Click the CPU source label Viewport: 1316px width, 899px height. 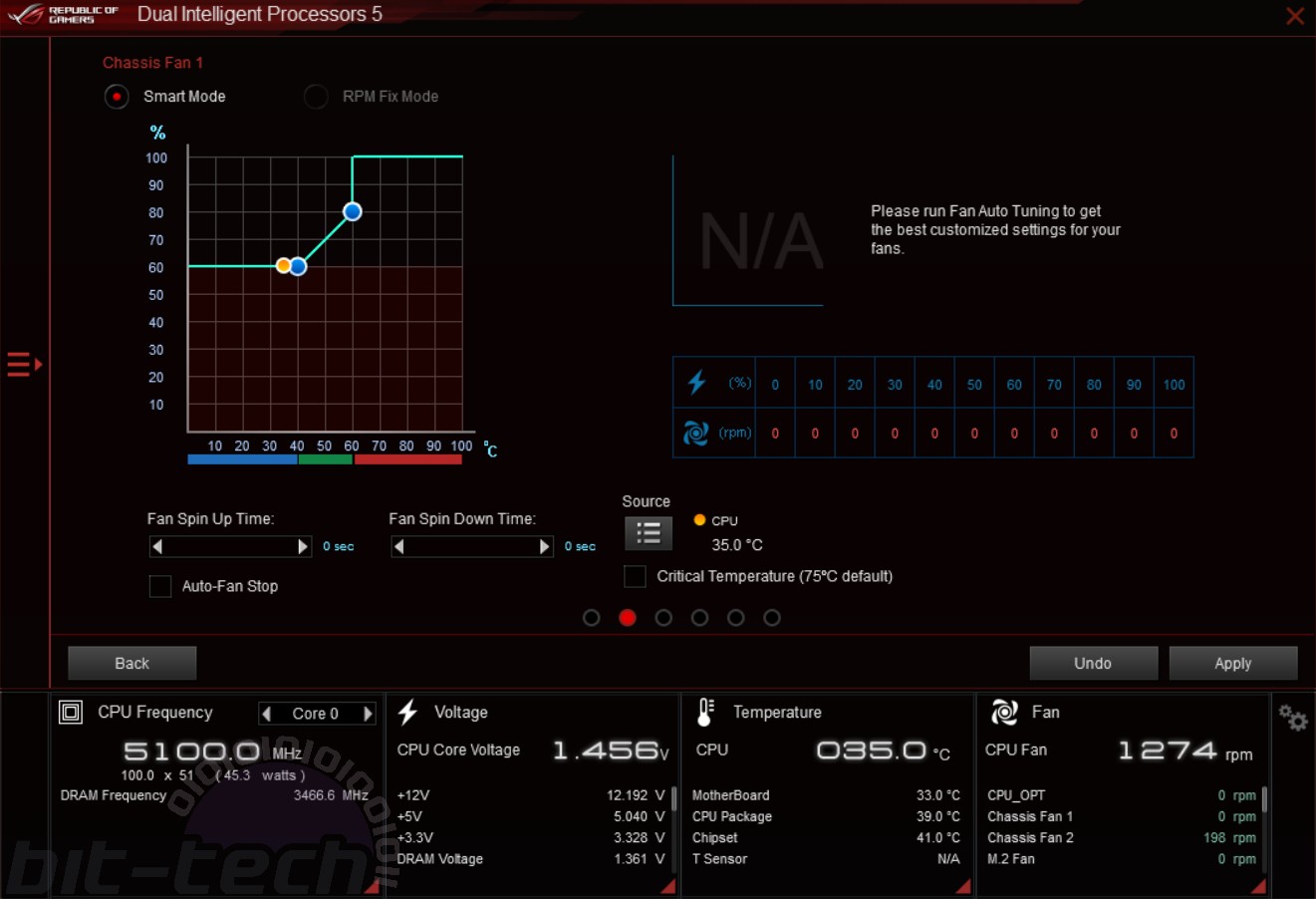coord(724,520)
